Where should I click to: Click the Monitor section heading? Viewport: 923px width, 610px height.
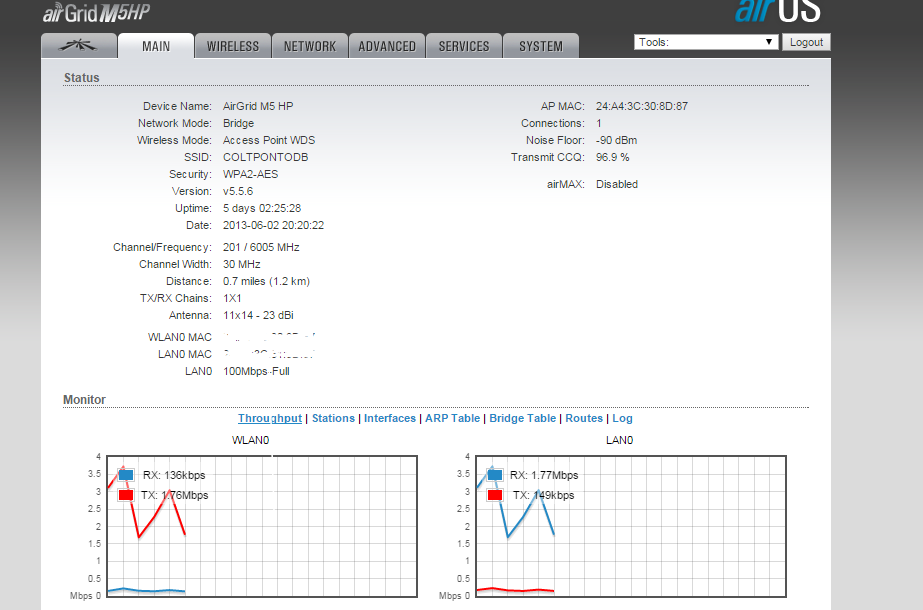click(84, 400)
